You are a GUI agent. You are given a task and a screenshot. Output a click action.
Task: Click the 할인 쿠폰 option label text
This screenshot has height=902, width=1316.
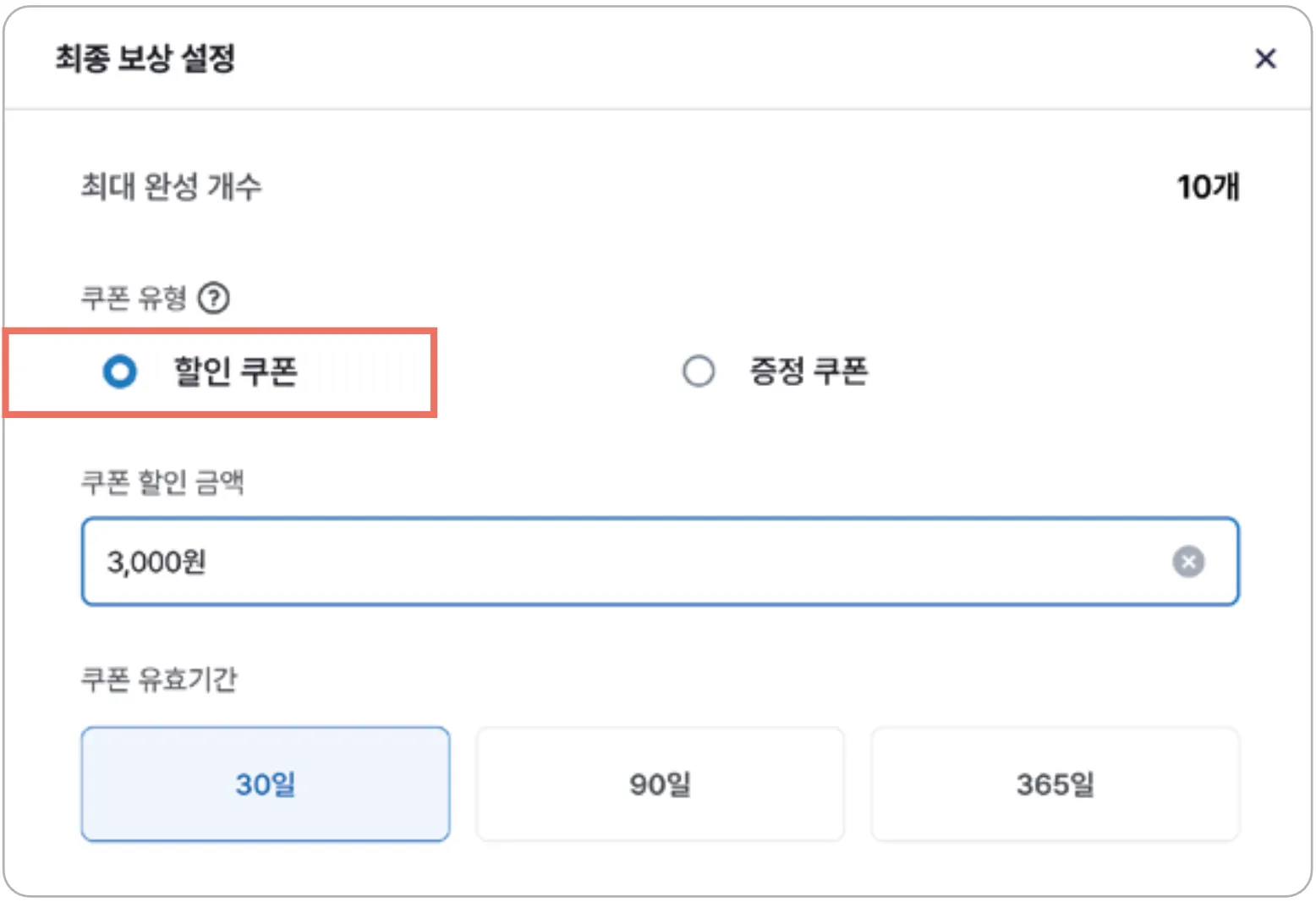(x=235, y=371)
